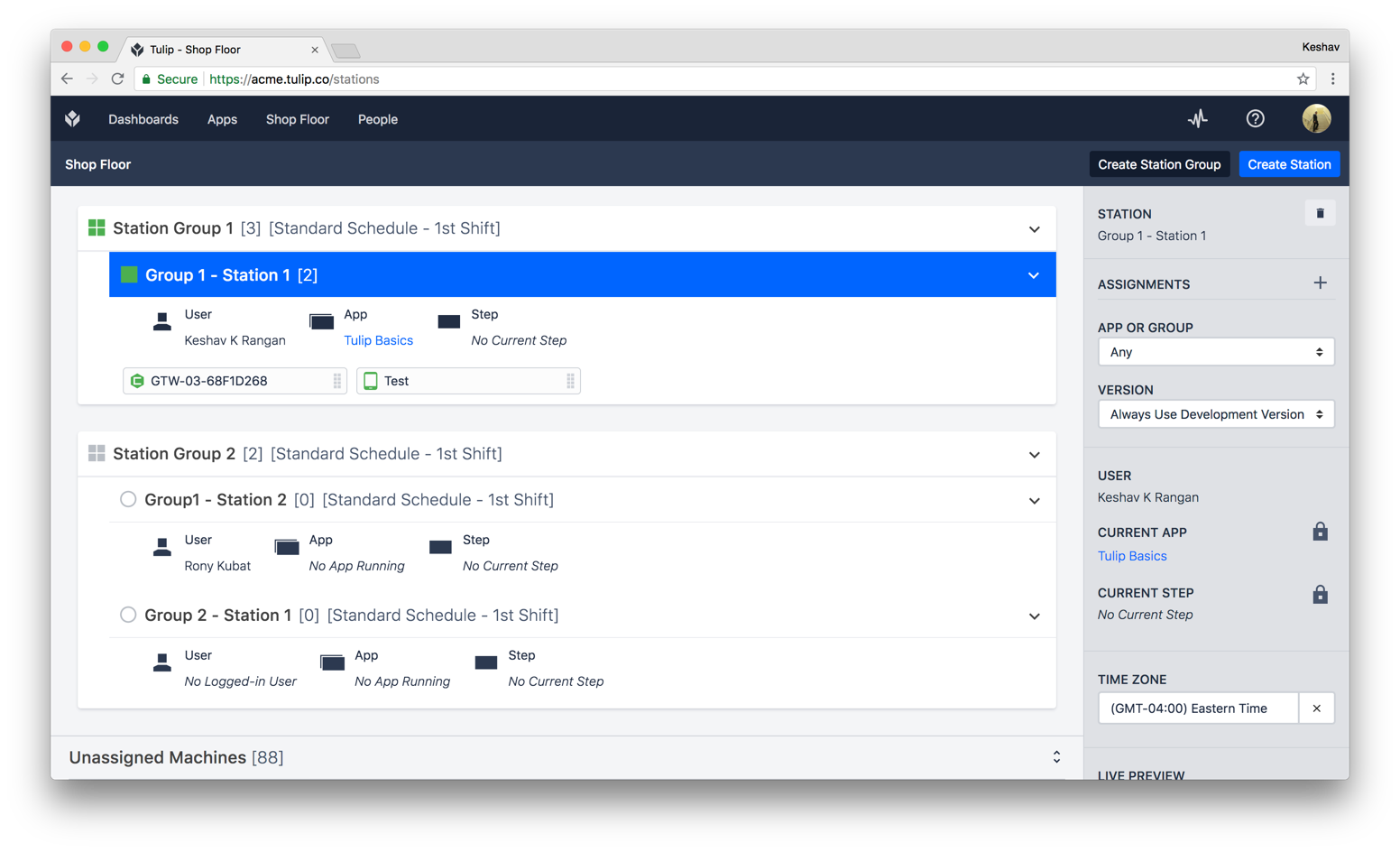
Task: Open the People menu
Action: pyautogui.click(x=378, y=119)
